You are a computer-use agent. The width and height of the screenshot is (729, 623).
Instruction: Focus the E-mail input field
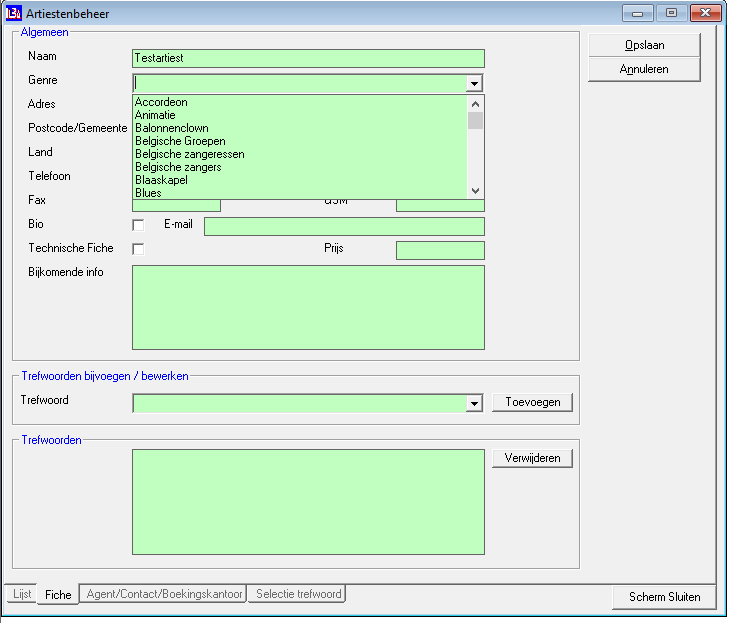tap(345, 226)
